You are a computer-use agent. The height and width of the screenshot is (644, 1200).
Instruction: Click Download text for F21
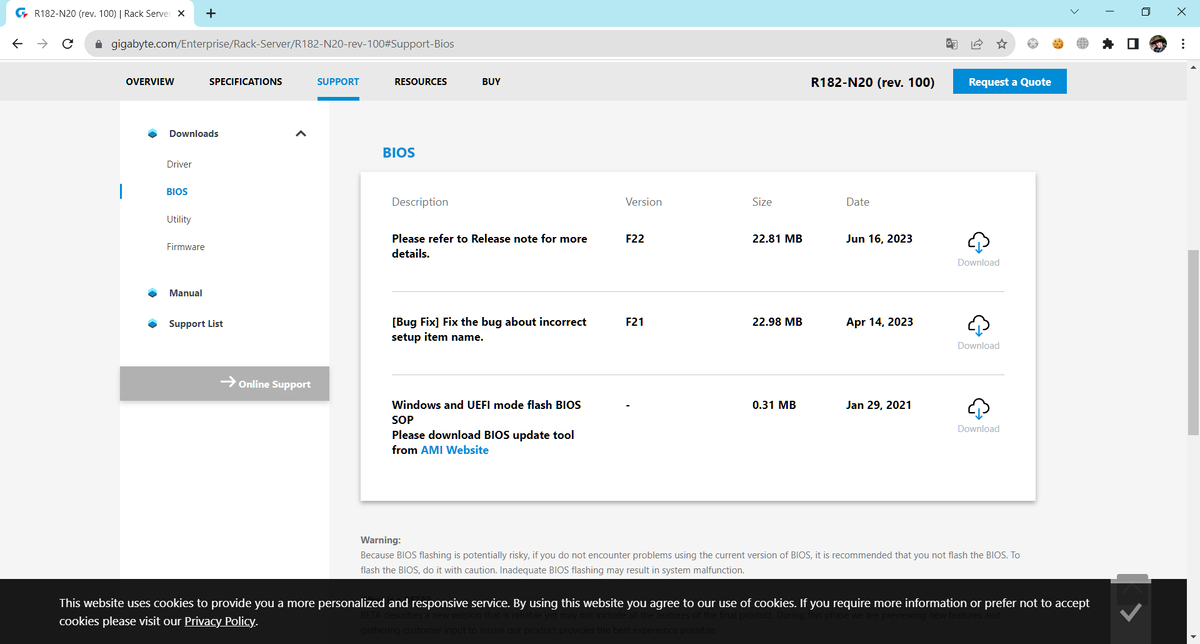(978, 345)
